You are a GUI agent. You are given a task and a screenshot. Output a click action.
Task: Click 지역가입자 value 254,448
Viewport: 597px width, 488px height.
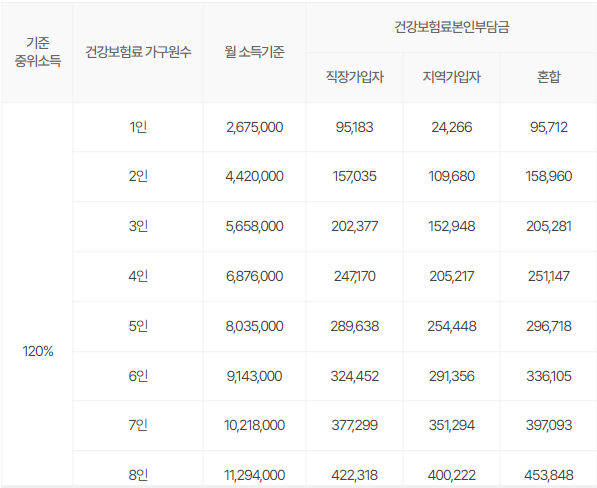coord(452,326)
